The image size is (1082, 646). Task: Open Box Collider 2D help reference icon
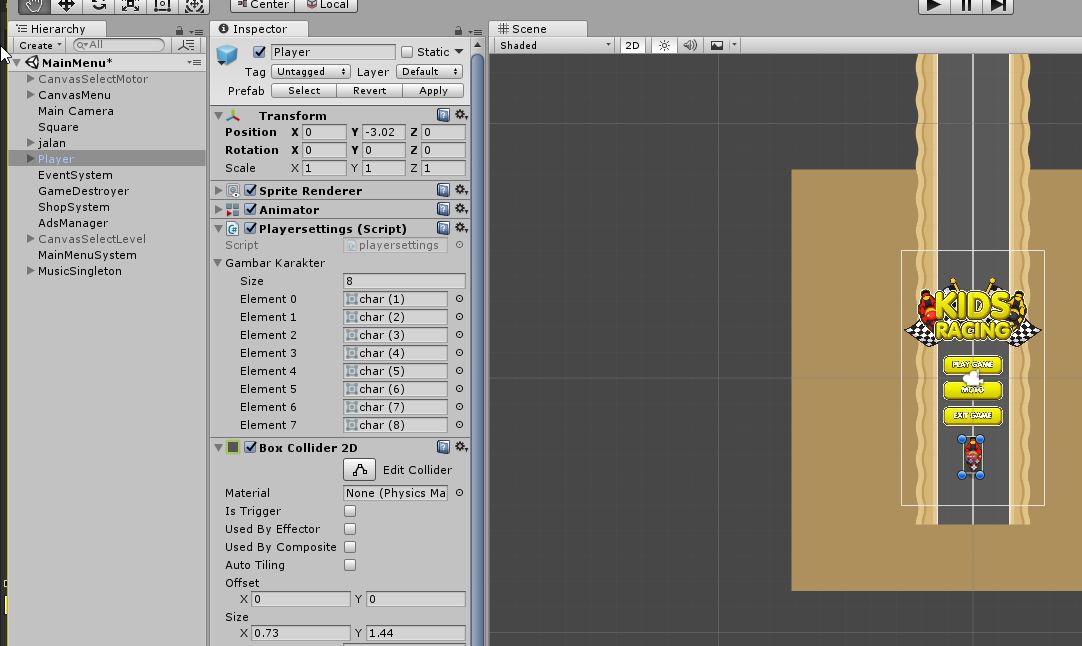click(x=443, y=448)
